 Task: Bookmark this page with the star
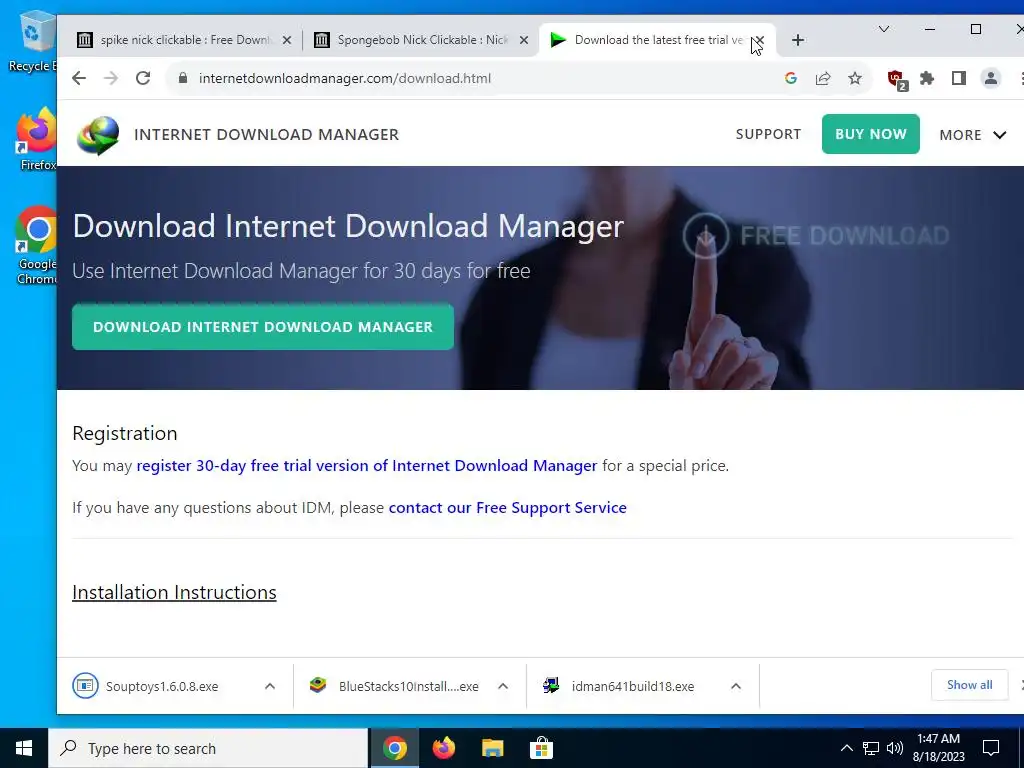tap(855, 78)
